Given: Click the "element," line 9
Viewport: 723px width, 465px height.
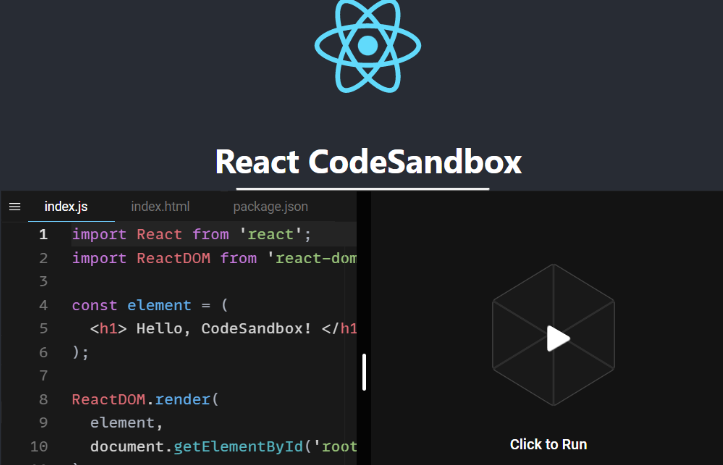Looking at the screenshot, I should coord(127,423).
